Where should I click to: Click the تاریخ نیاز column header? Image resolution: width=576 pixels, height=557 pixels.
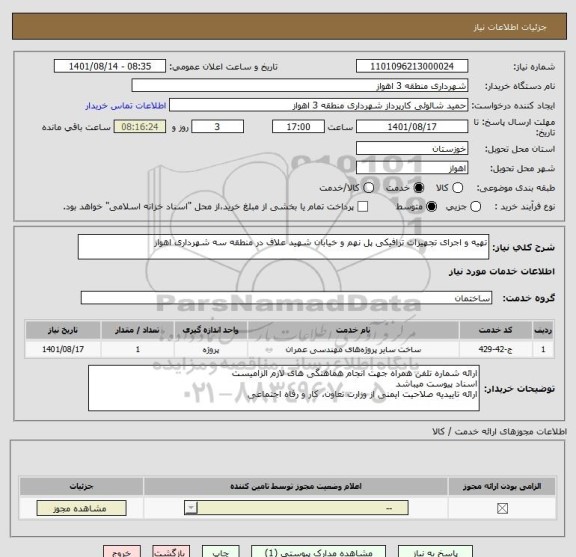point(63,330)
